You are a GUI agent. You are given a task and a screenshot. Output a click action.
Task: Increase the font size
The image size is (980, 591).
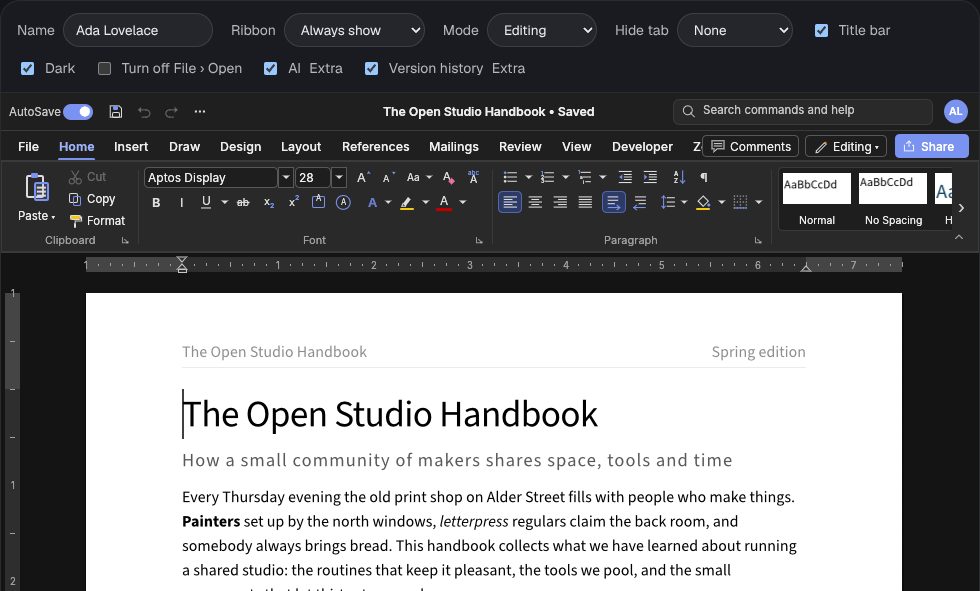point(363,177)
